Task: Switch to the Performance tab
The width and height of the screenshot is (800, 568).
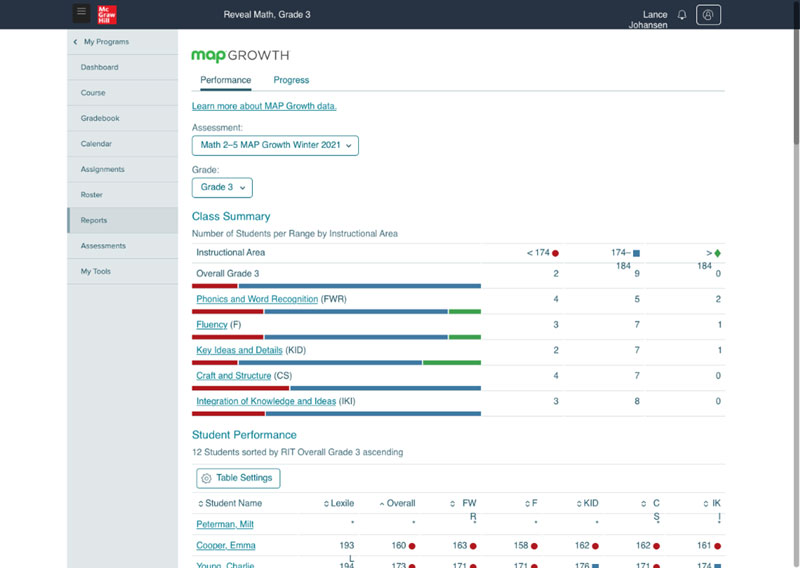Action: click(x=226, y=80)
